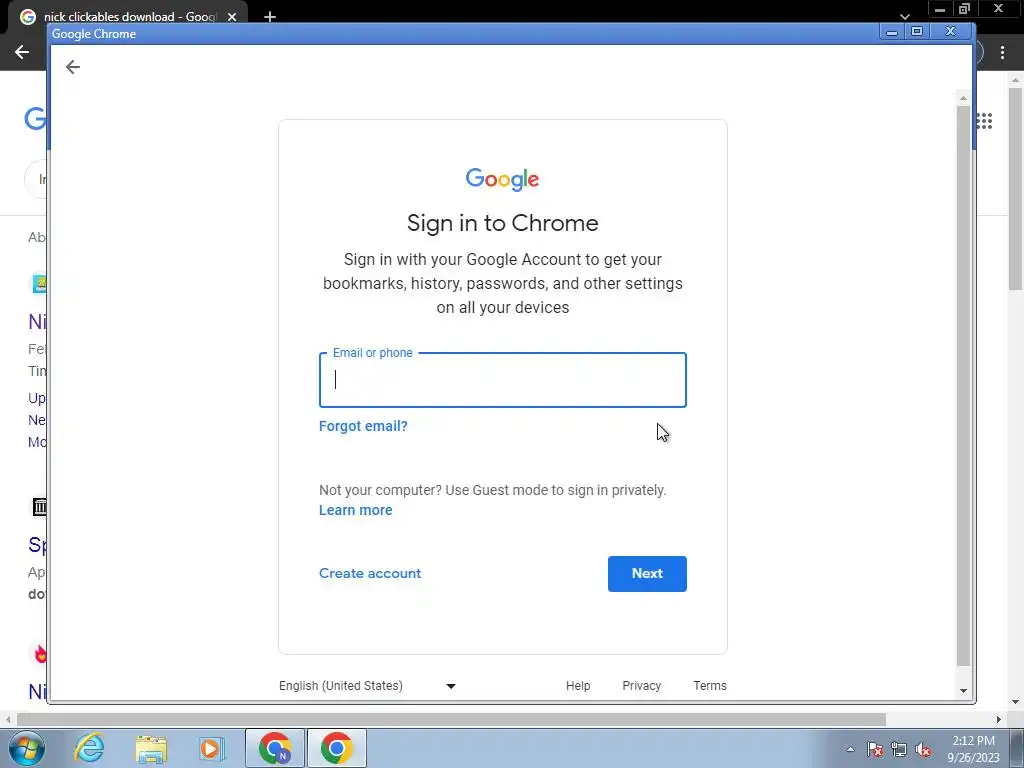Click Create account
Viewport: 1024px width, 768px height.
[370, 573]
